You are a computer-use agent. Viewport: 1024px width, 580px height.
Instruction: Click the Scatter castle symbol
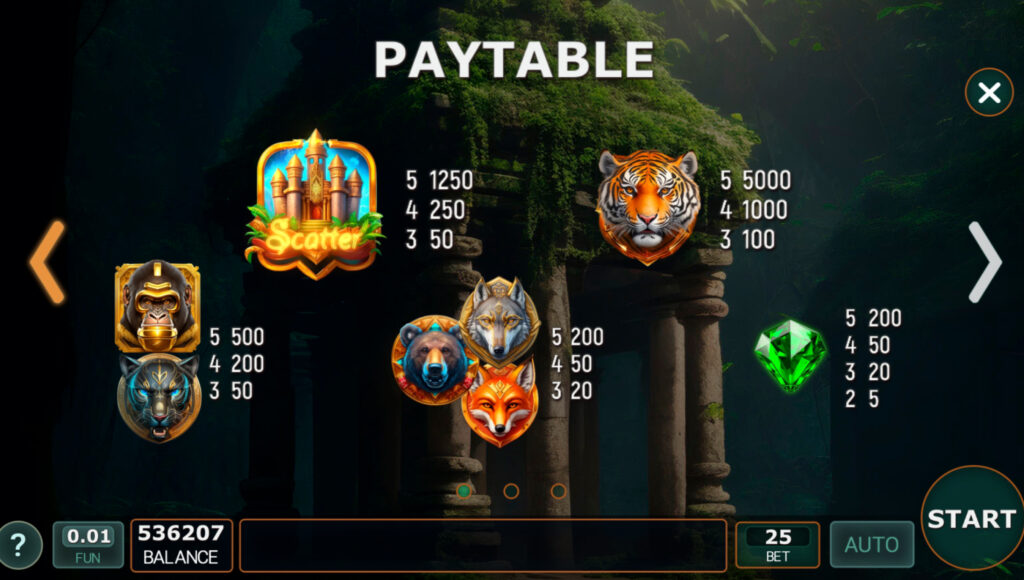pyautogui.click(x=315, y=205)
